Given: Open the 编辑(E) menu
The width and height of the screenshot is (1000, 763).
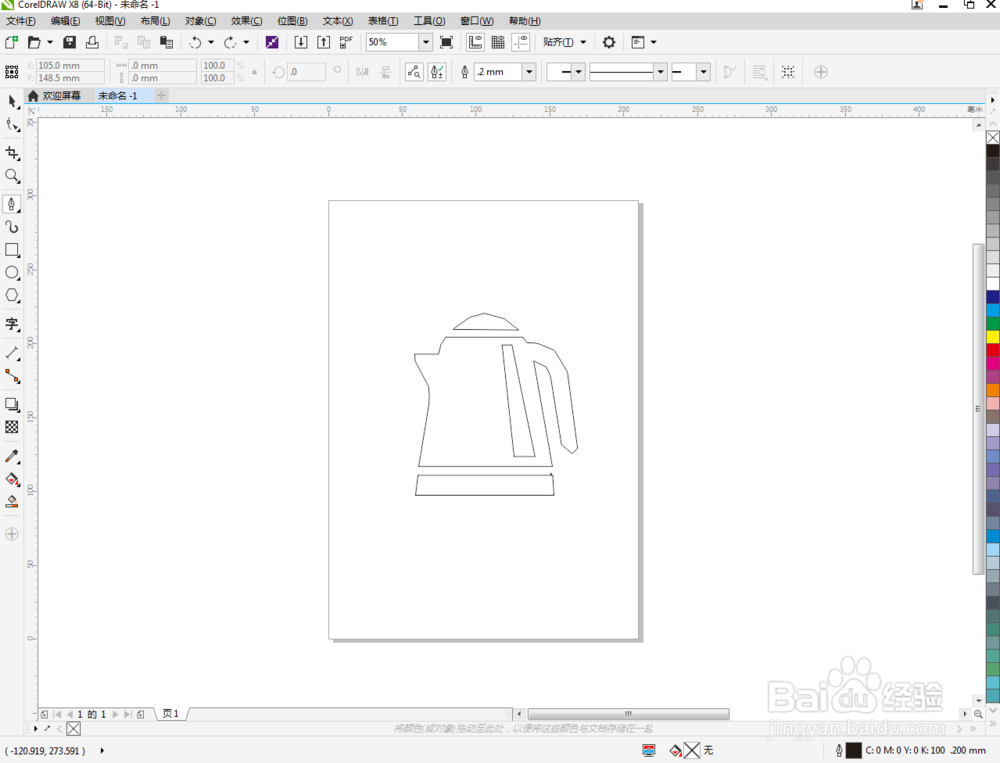Looking at the screenshot, I should pos(65,21).
